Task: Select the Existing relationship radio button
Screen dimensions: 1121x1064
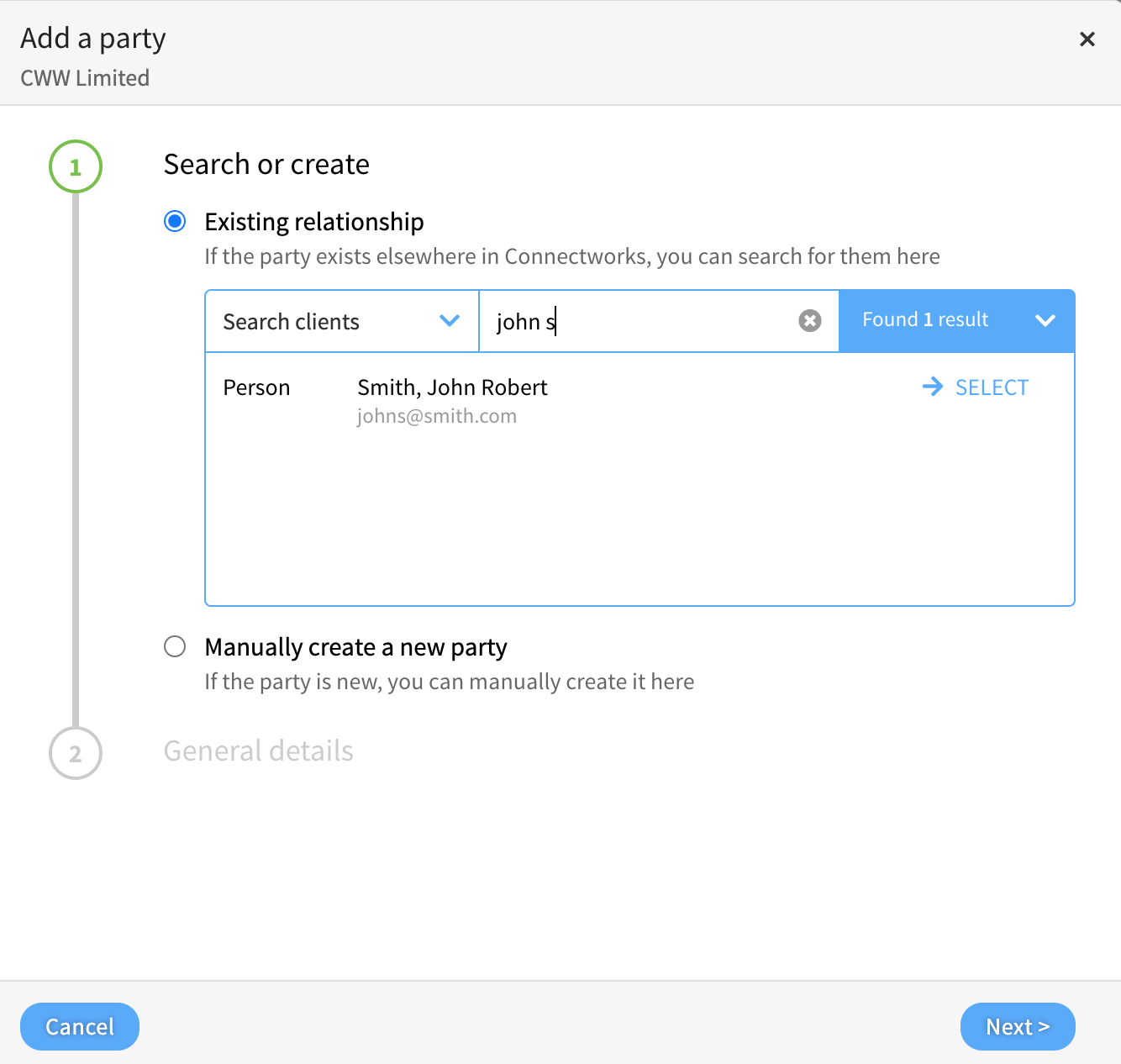Action: tap(175, 221)
